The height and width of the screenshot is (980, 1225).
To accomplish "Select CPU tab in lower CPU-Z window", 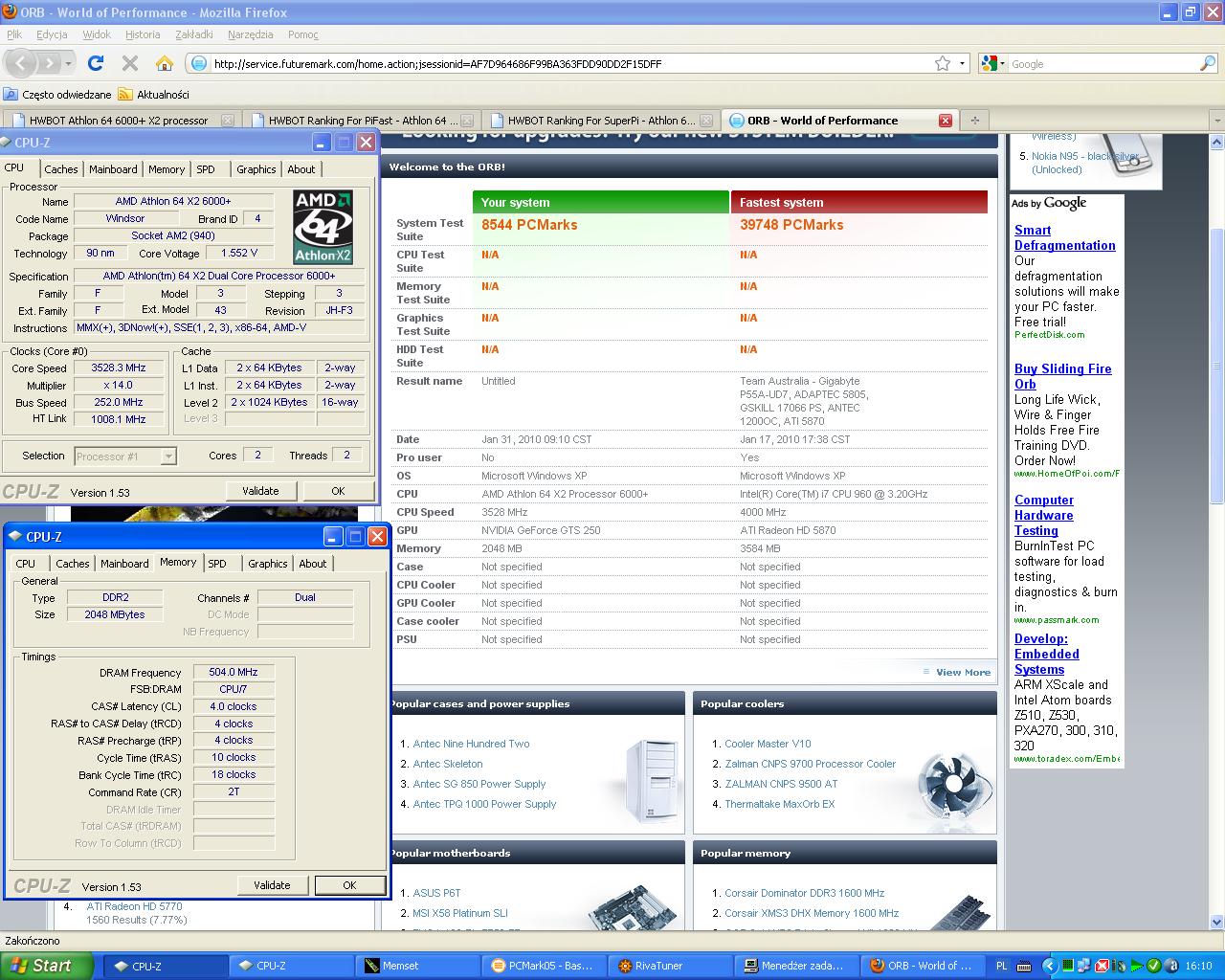I will [x=26, y=564].
